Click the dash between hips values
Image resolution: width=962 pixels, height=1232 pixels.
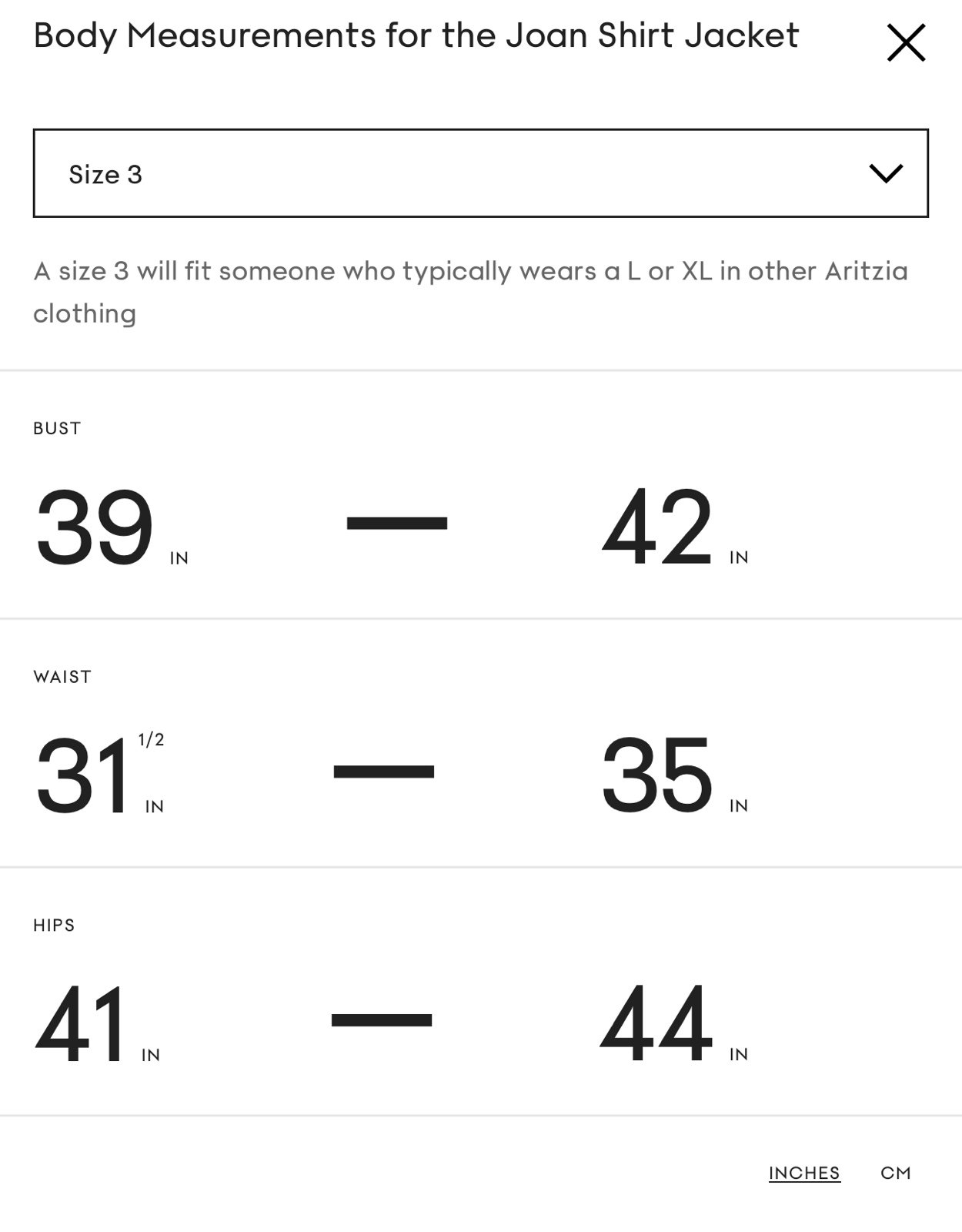coord(382,1020)
